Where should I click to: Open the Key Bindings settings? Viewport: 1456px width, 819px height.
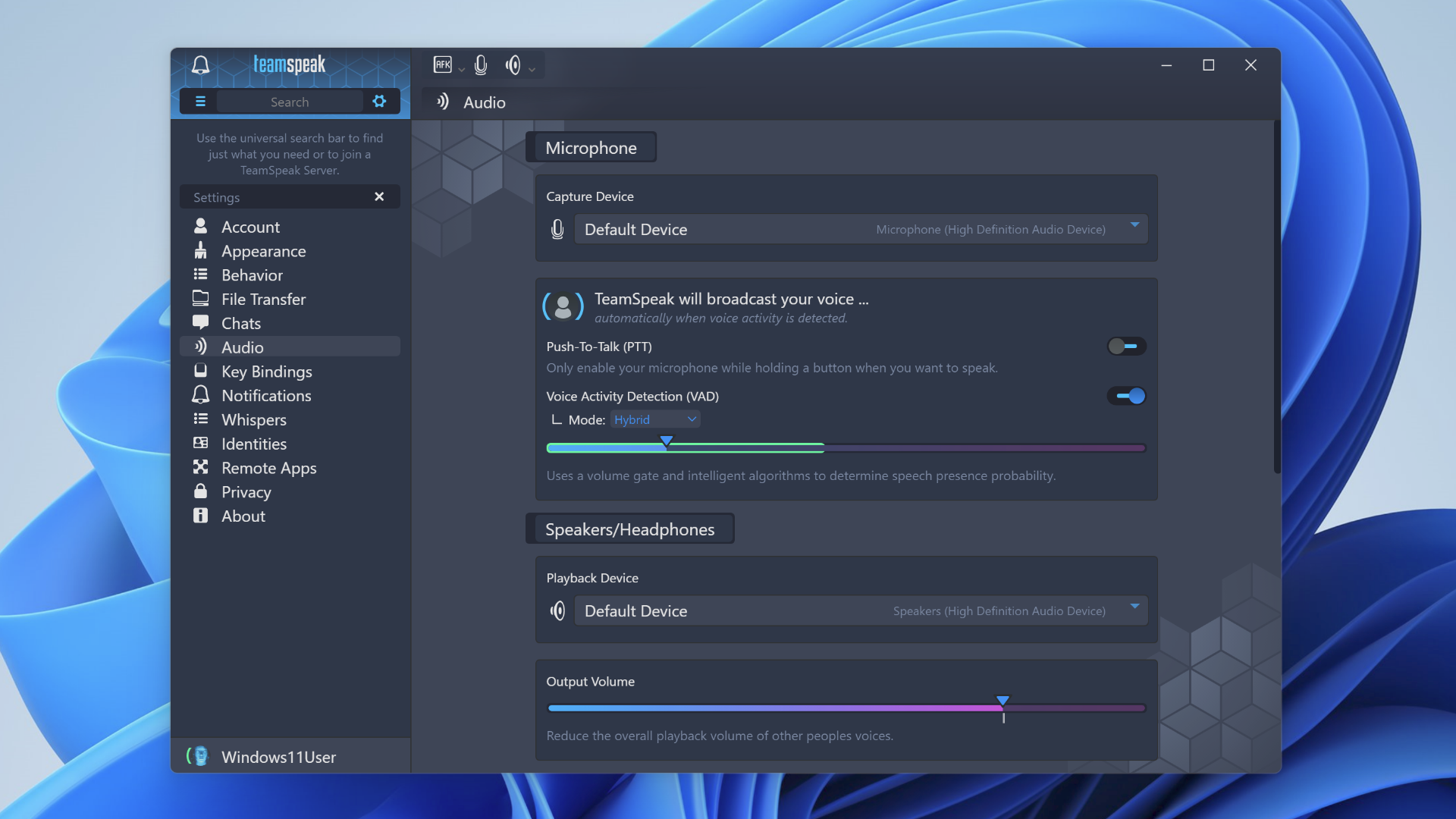pyautogui.click(x=266, y=372)
